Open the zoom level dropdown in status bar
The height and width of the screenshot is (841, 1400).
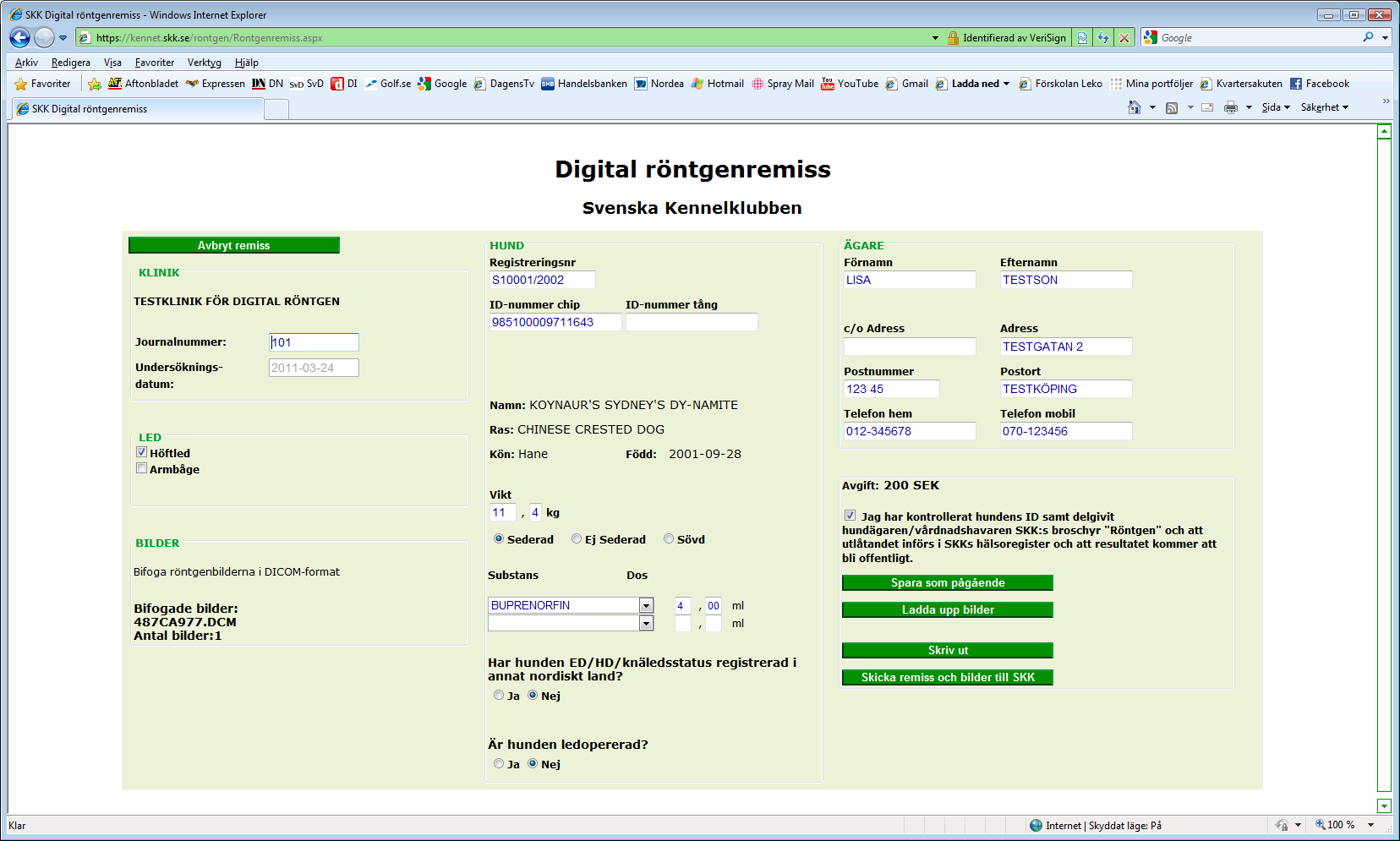(1370, 825)
